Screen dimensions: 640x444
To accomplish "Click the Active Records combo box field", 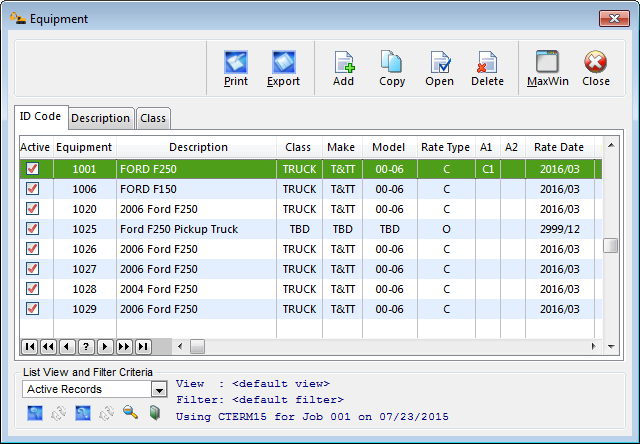I will tap(95, 390).
